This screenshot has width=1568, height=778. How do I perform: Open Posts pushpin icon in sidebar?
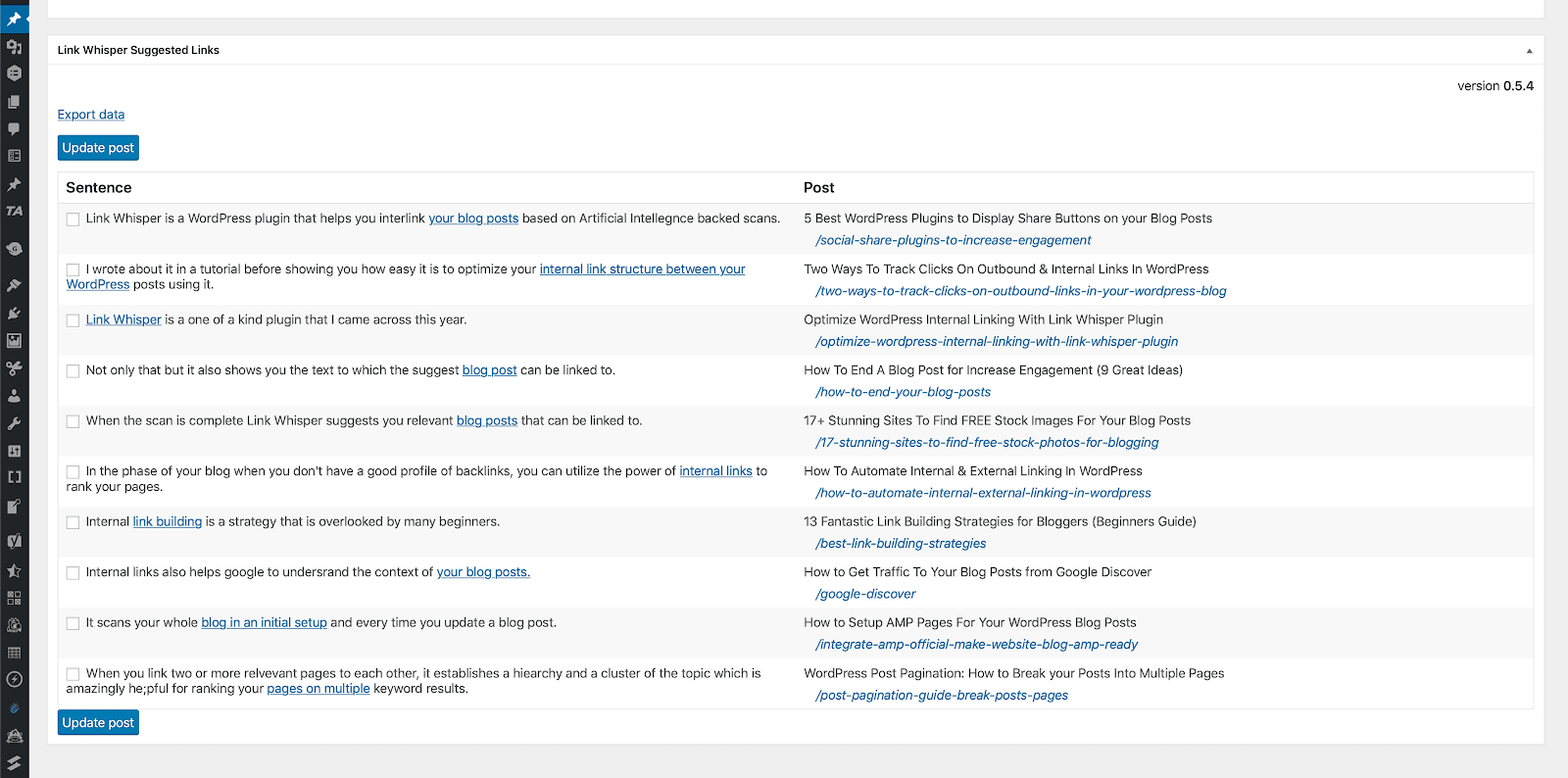[14, 19]
